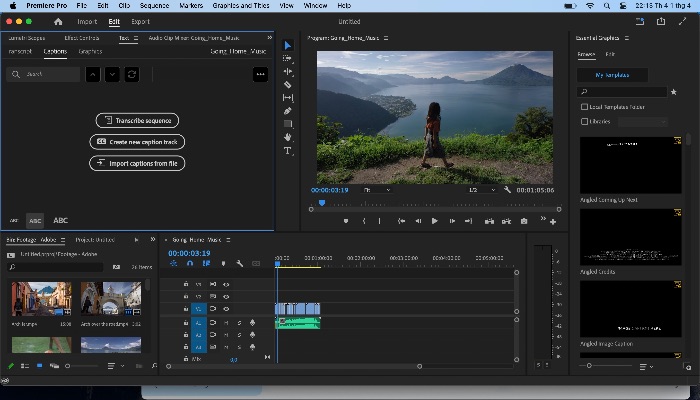The height and width of the screenshot is (400, 700).
Task: Click Import captions from file
Action: [137, 163]
